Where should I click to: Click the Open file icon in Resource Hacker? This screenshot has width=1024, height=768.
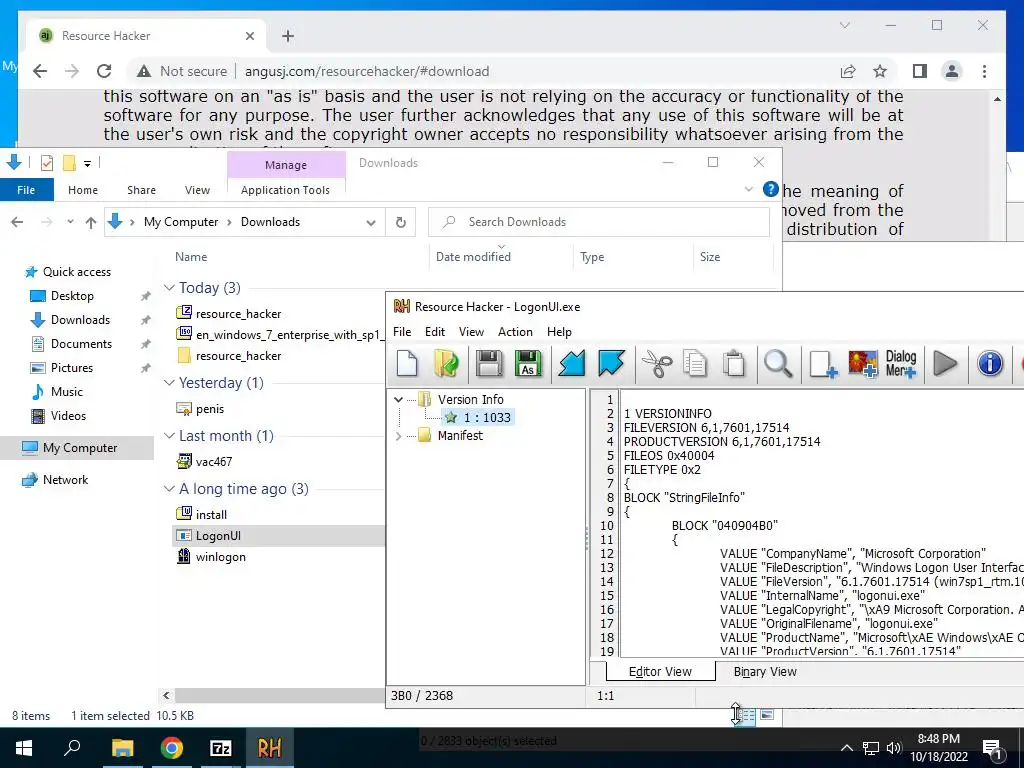447,363
